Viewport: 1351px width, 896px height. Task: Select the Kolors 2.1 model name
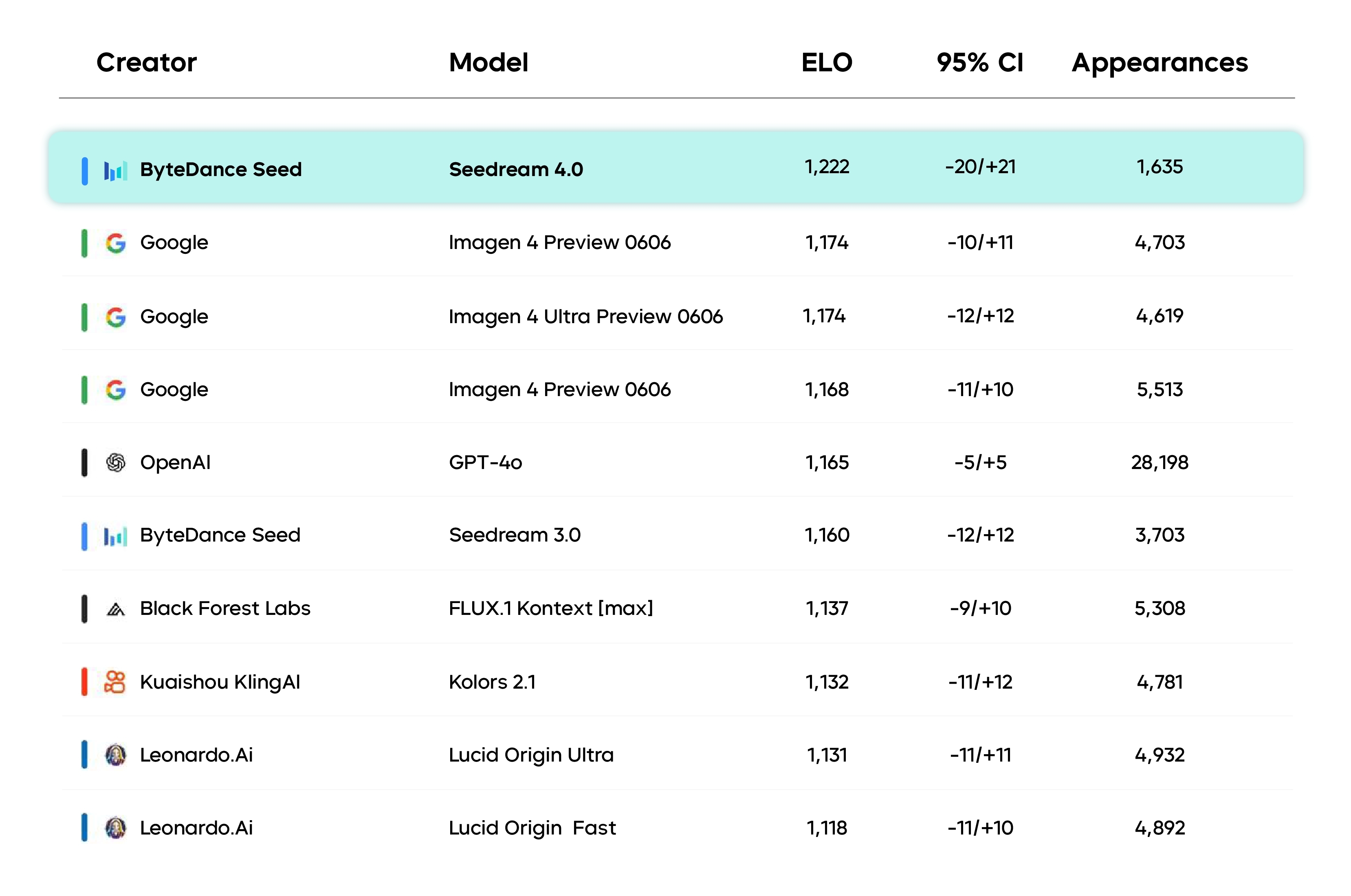[492, 682]
